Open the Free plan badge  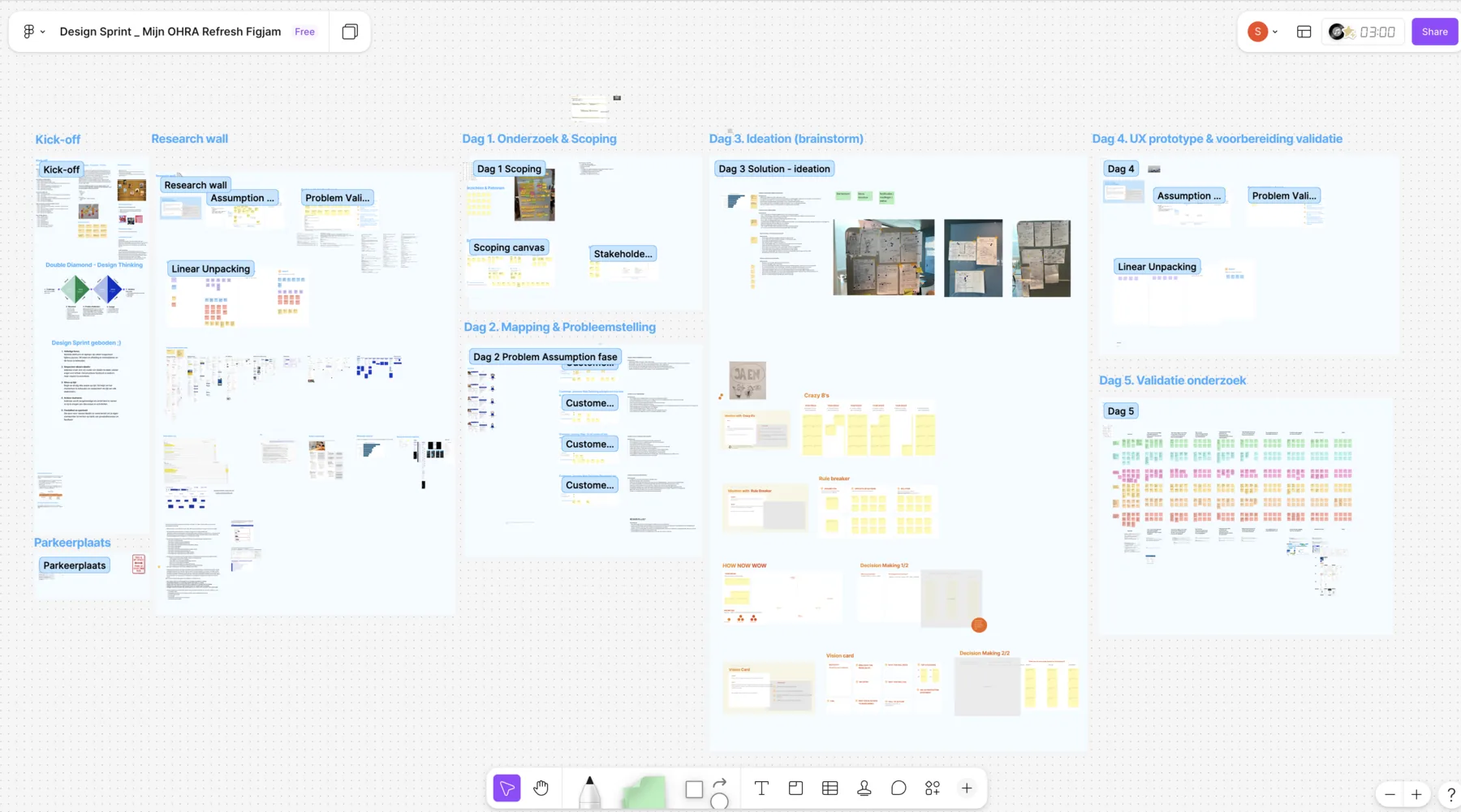tap(304, 32)
